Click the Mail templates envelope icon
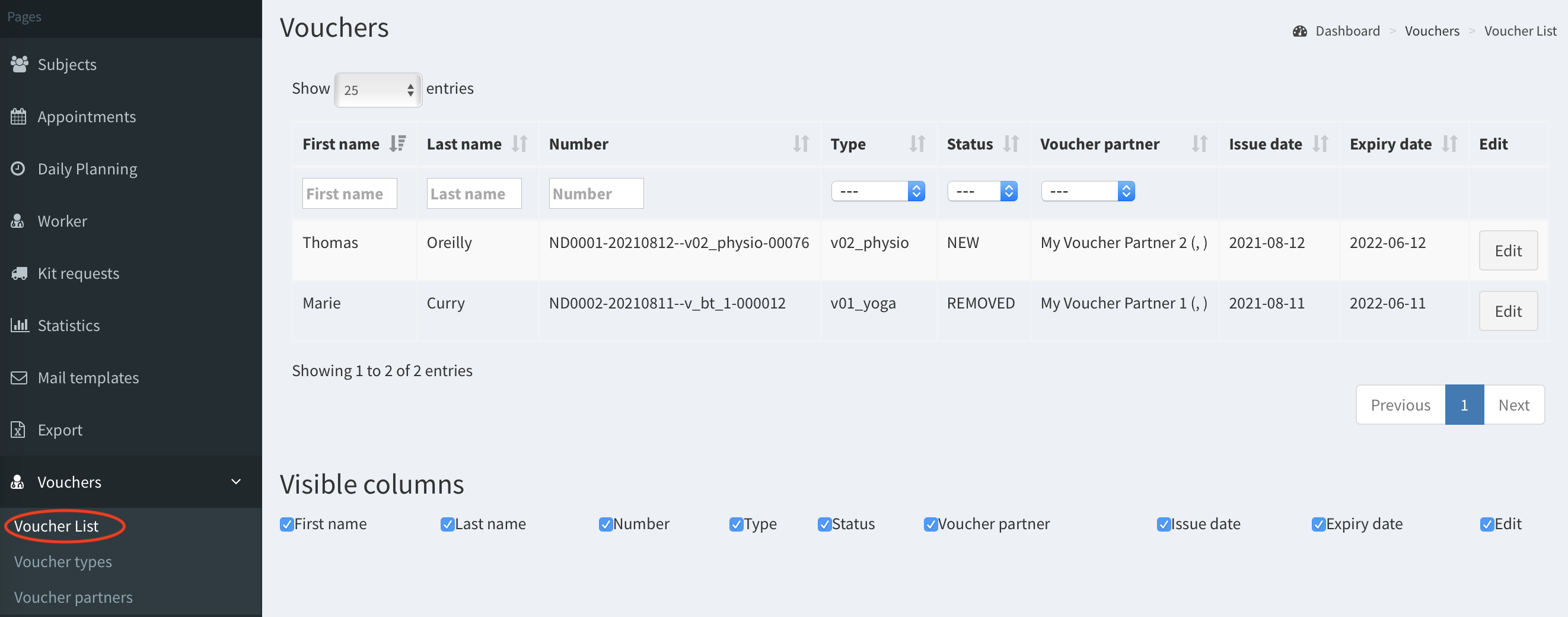1568x617 pixels. (19, 377)
